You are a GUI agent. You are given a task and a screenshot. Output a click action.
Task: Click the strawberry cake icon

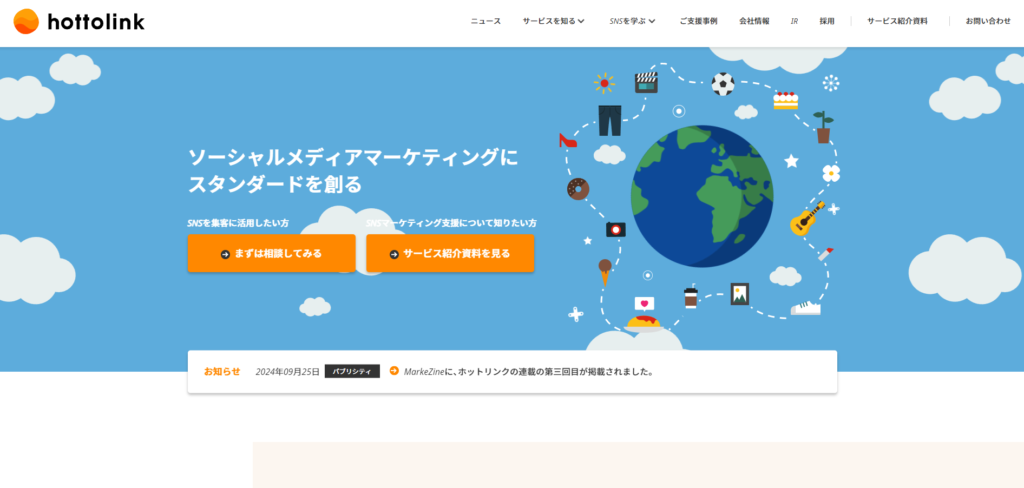tap(786, 101)
